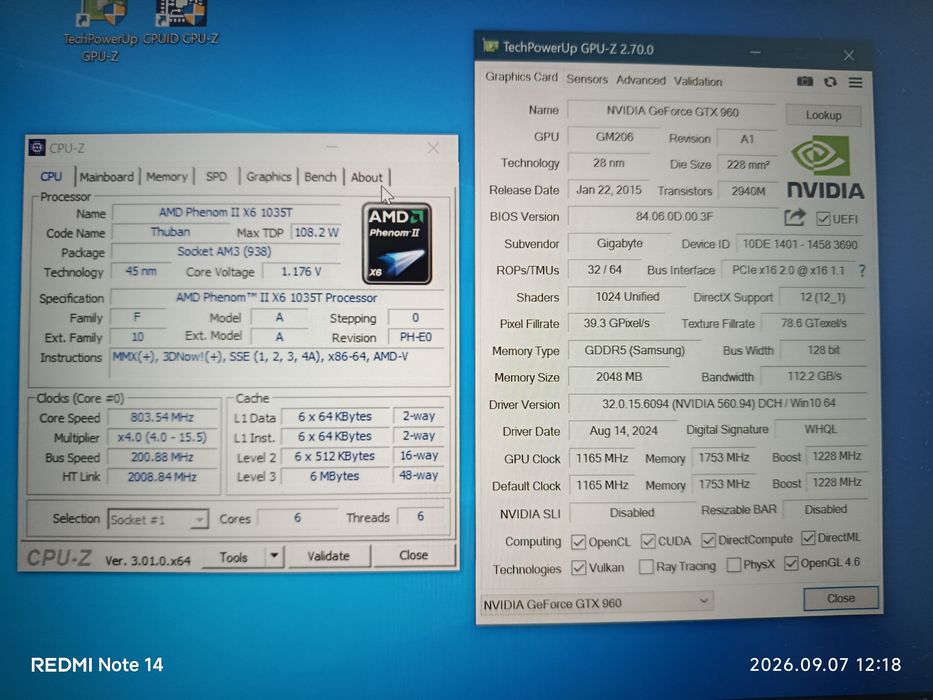Share the BIOS using the export icon
Screen dimensions: 933x700
pyautogui.click(x=794, y=217)
